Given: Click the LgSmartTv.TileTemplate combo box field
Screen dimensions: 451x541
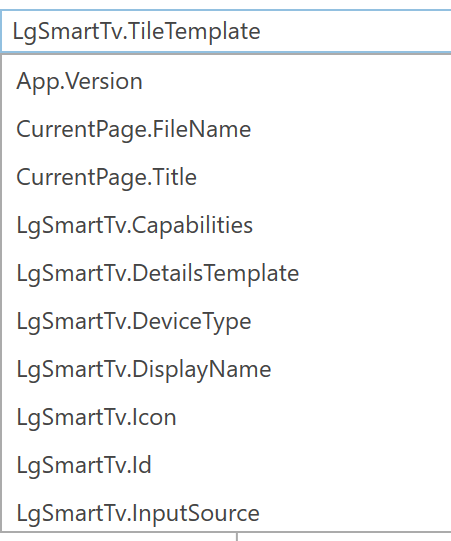Looking at the screenshot, I should [226, 31].
